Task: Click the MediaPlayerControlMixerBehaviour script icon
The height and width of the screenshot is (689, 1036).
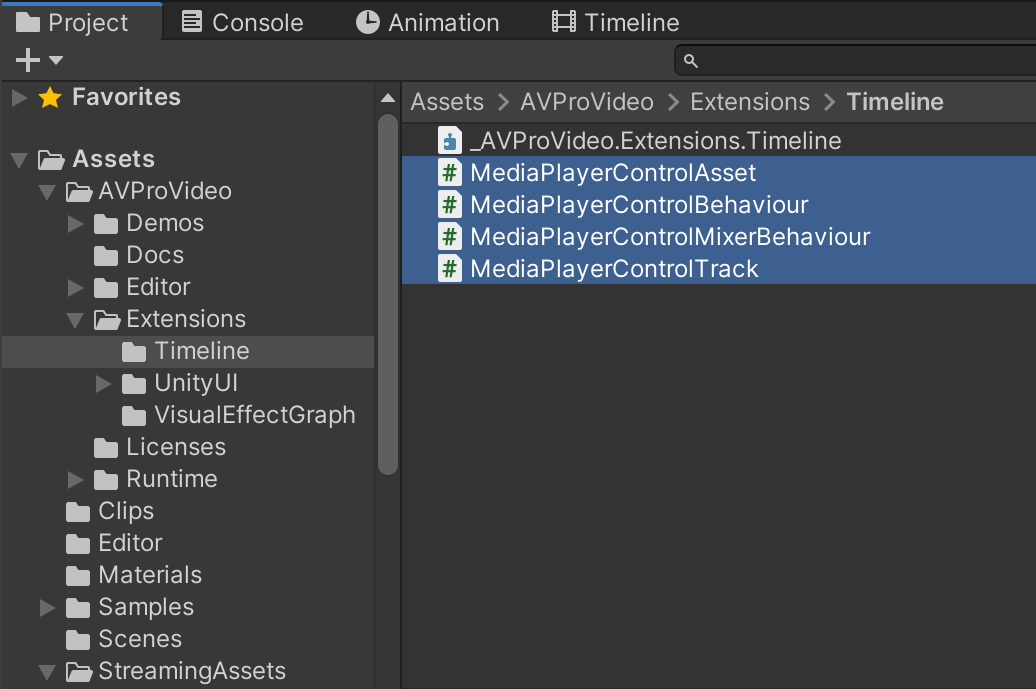Action: [x=450, y=236]
